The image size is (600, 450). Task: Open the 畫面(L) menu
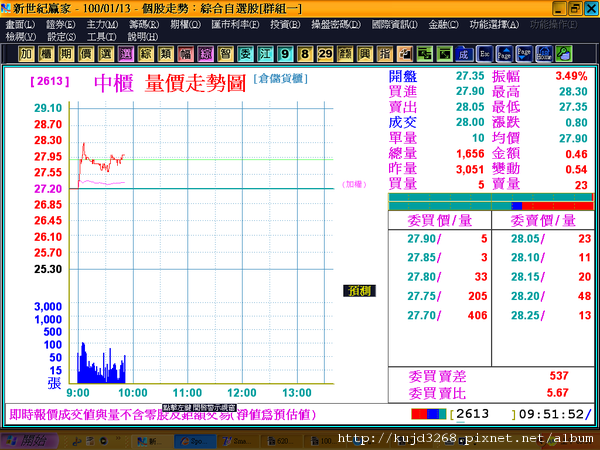(20, 24)
